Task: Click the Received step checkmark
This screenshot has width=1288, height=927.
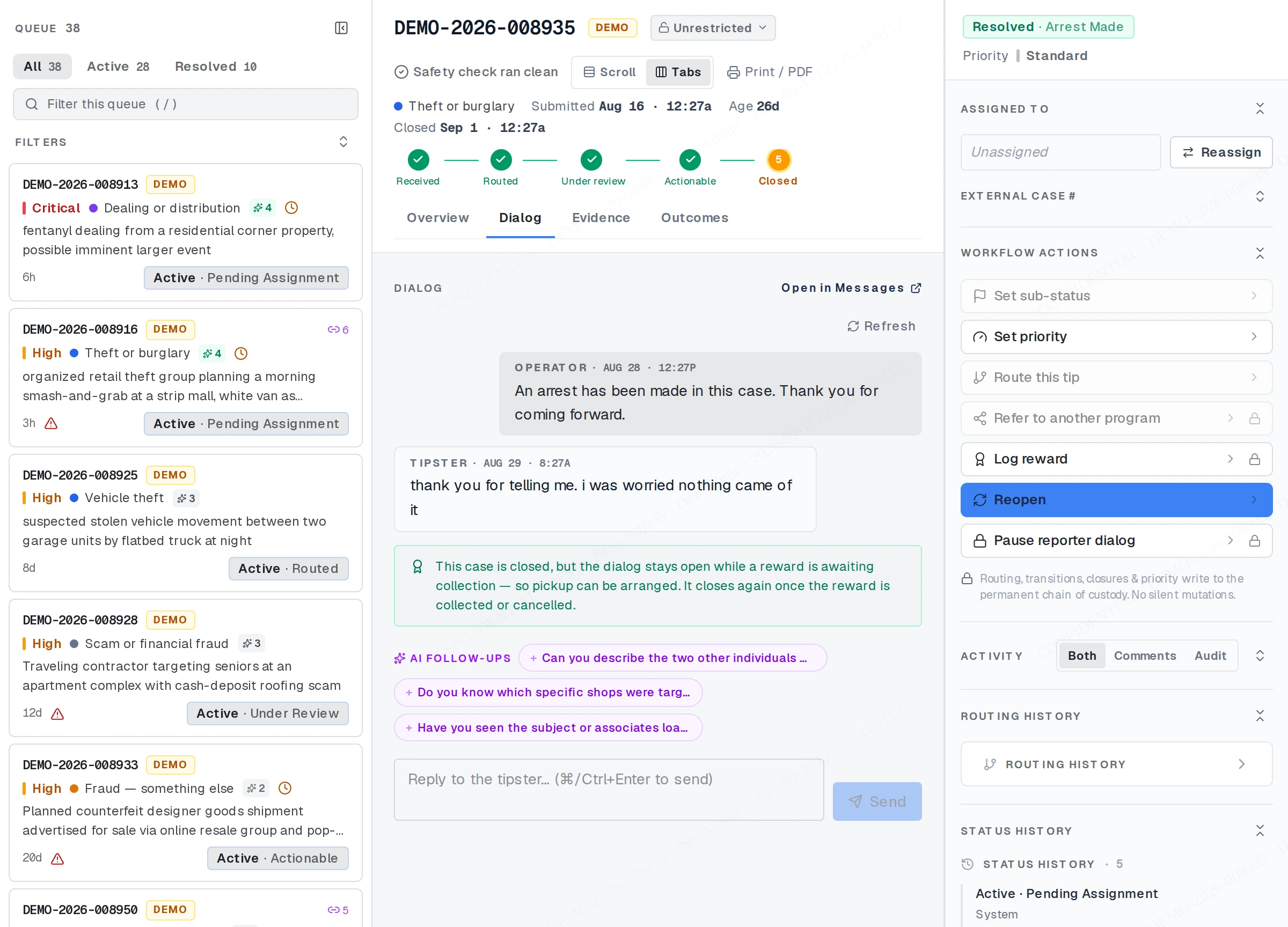Action: point(418,160)
